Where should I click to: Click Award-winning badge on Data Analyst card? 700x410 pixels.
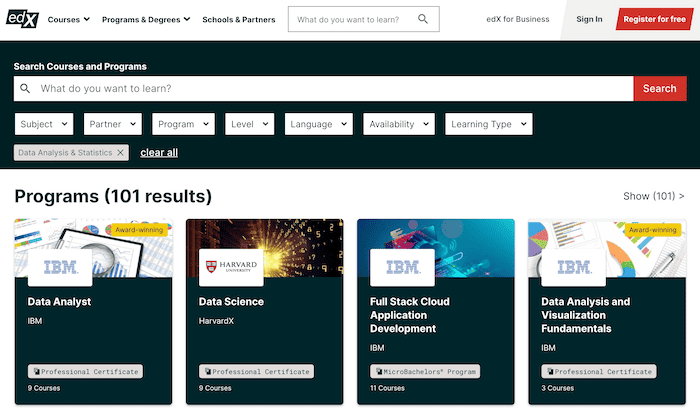click(x=139, y=230)
